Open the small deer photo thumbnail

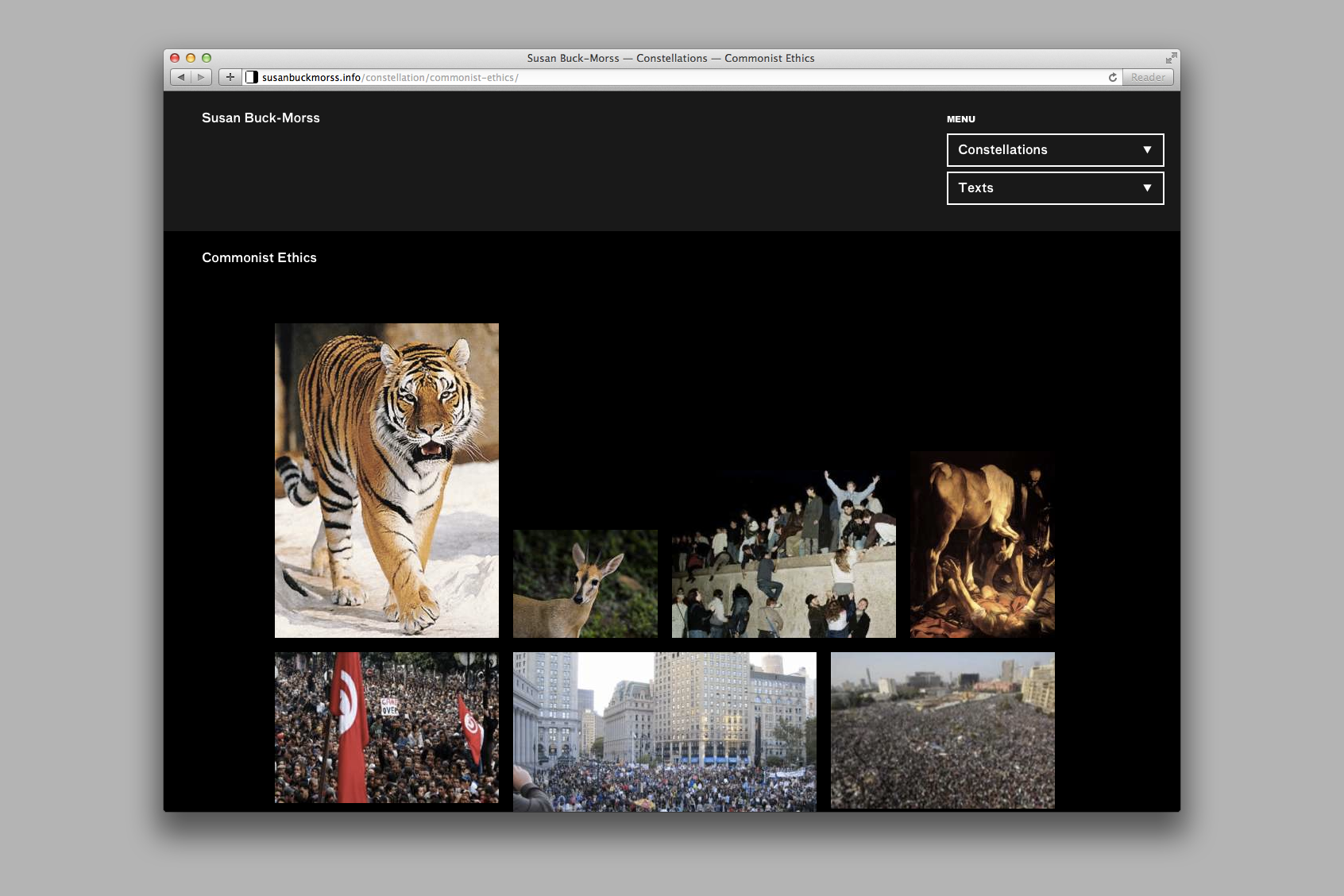(x=585, y=584)
